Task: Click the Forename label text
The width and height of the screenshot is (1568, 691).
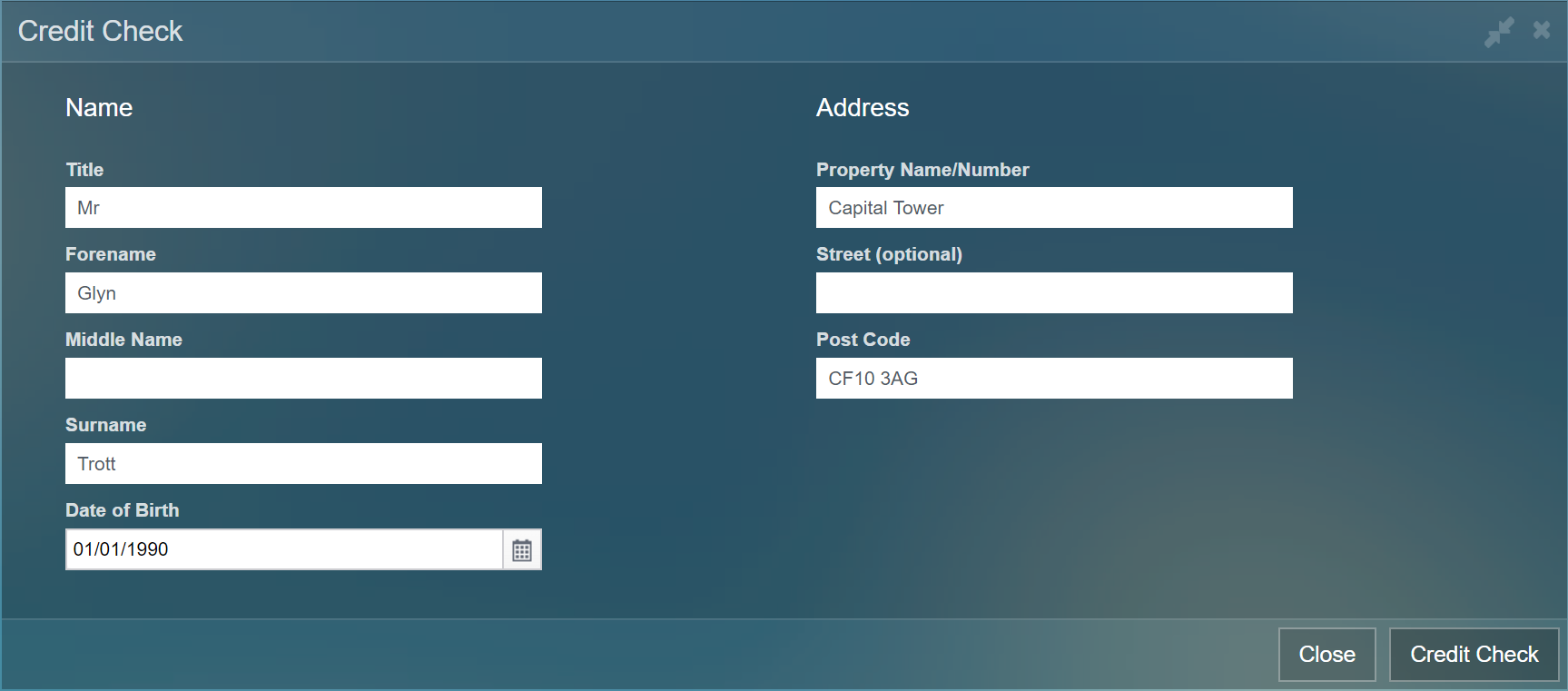Action: pos(111,254)
